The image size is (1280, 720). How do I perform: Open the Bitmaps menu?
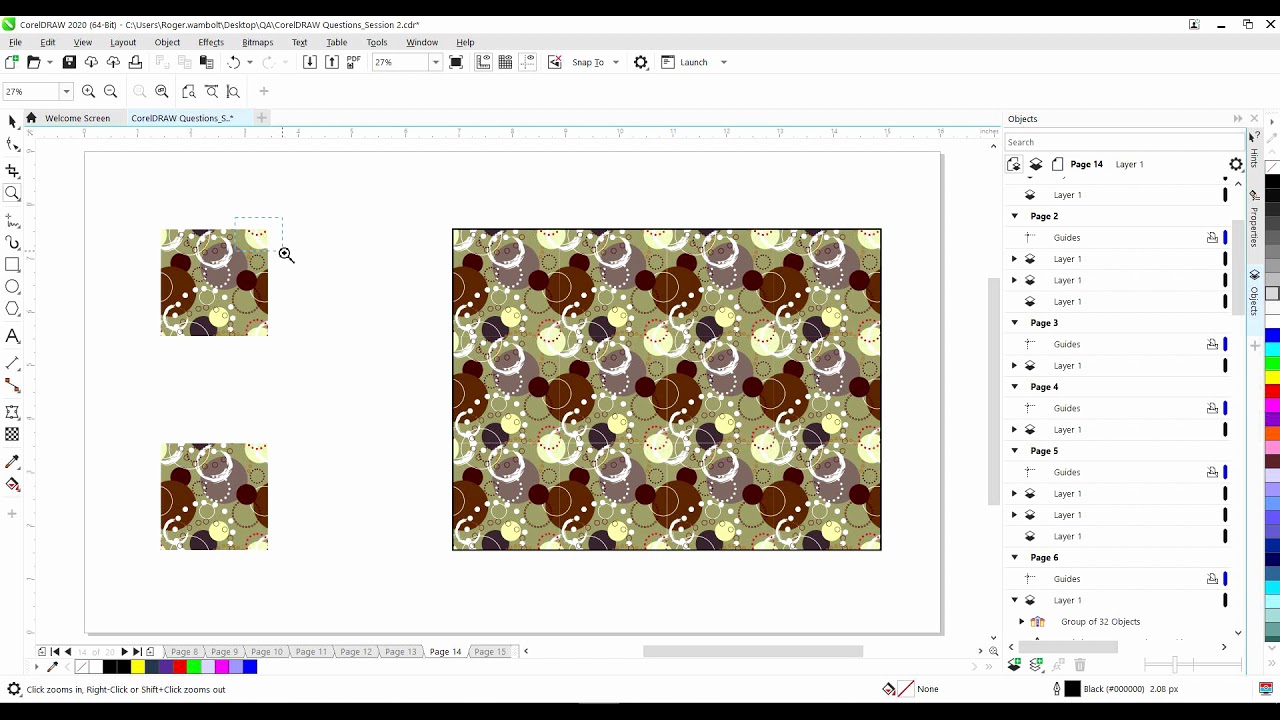(x=258, y=42)
